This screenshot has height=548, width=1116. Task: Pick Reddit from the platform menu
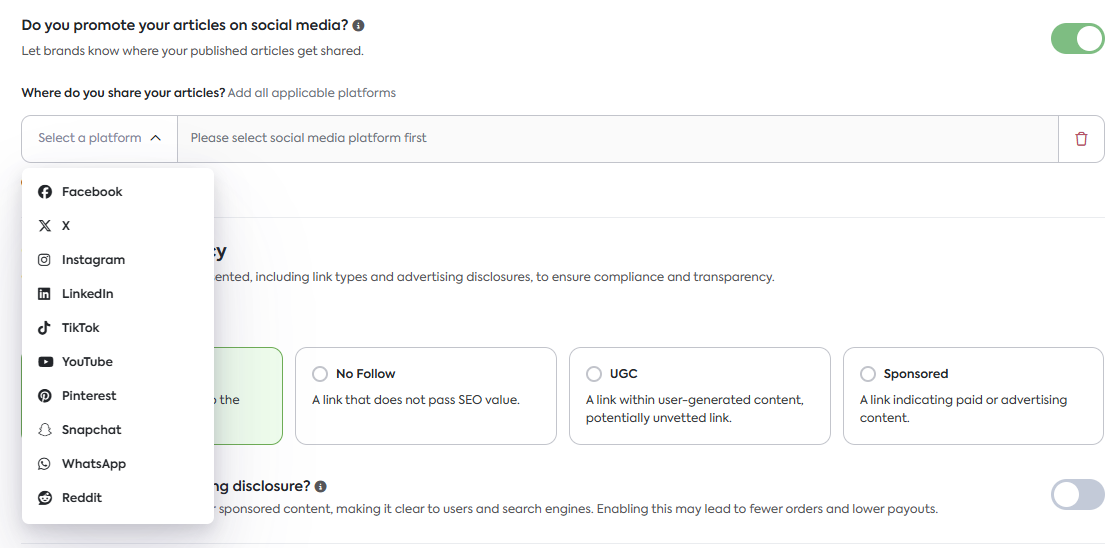(x=81, y=498)
